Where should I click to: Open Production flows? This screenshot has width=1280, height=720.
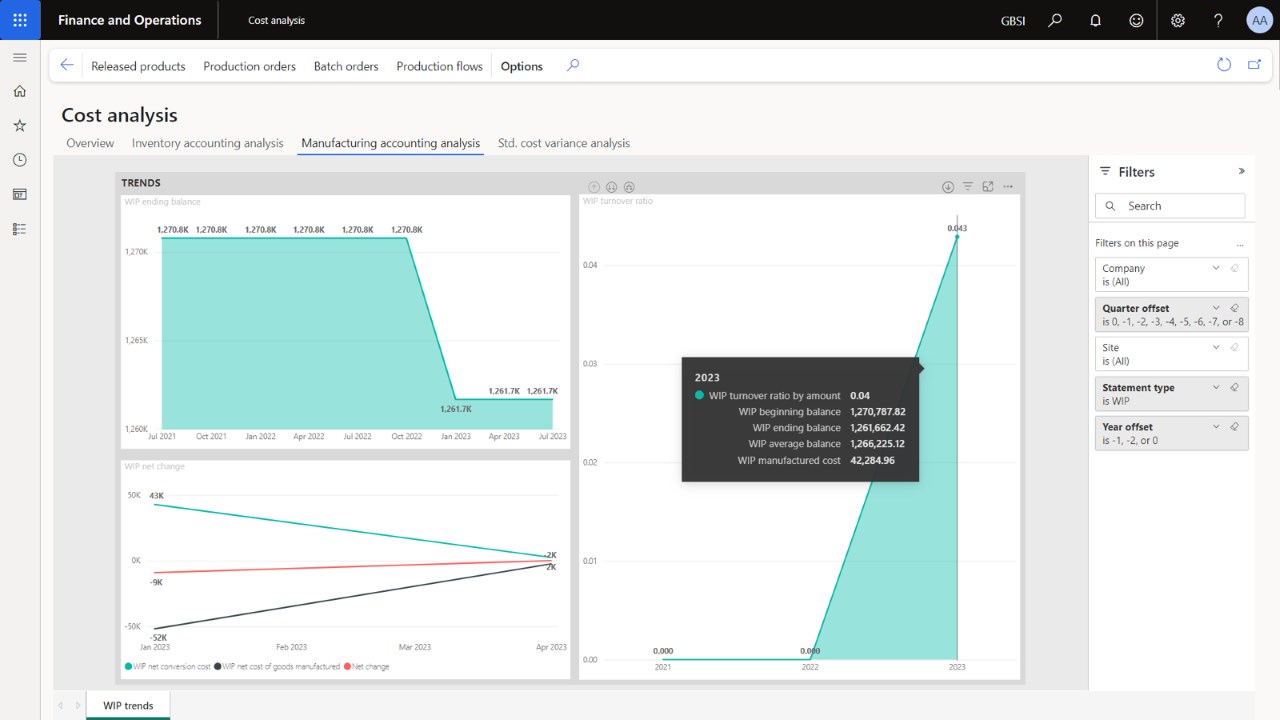(439, 66)
